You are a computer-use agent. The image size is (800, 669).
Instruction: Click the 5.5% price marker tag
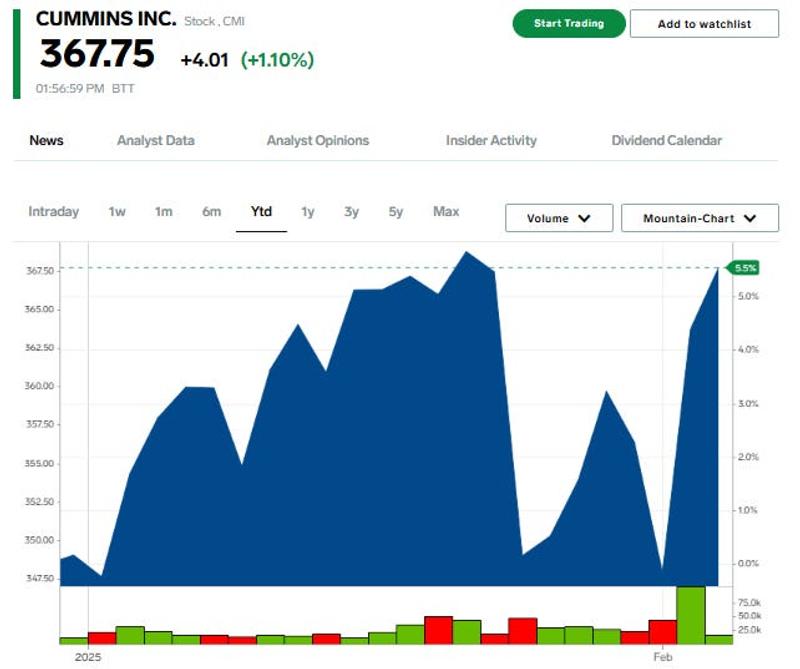[744, 268]
